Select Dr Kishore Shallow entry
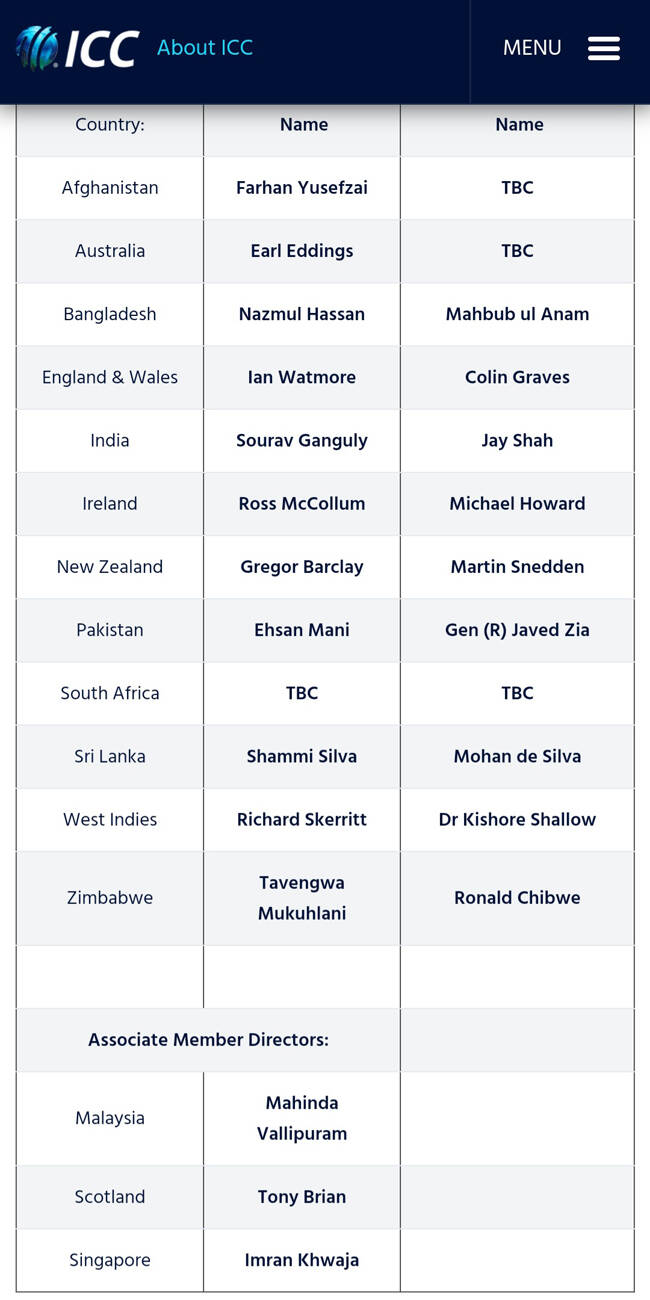Image resolution: width=650 pixels, height=1300 pixels. point(517,819)
